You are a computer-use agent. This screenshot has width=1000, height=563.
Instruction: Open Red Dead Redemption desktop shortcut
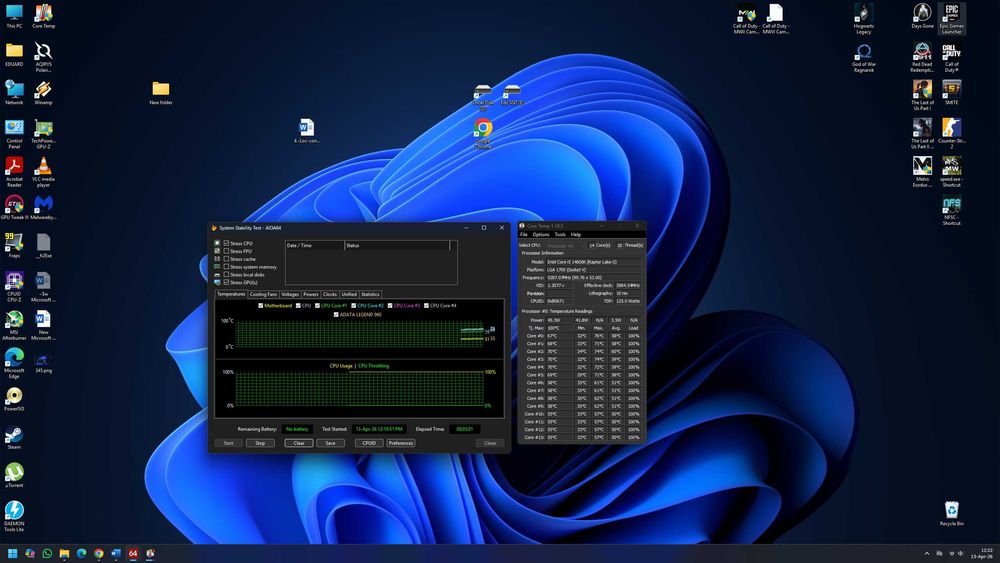pyautogui.click(x=922, y=58)
